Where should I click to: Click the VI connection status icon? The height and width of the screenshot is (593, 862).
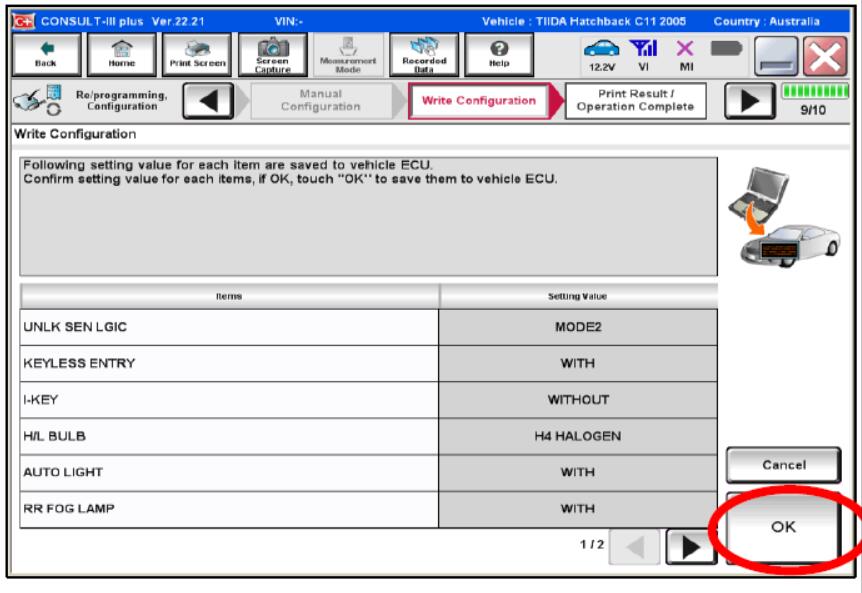coord(643,56)
